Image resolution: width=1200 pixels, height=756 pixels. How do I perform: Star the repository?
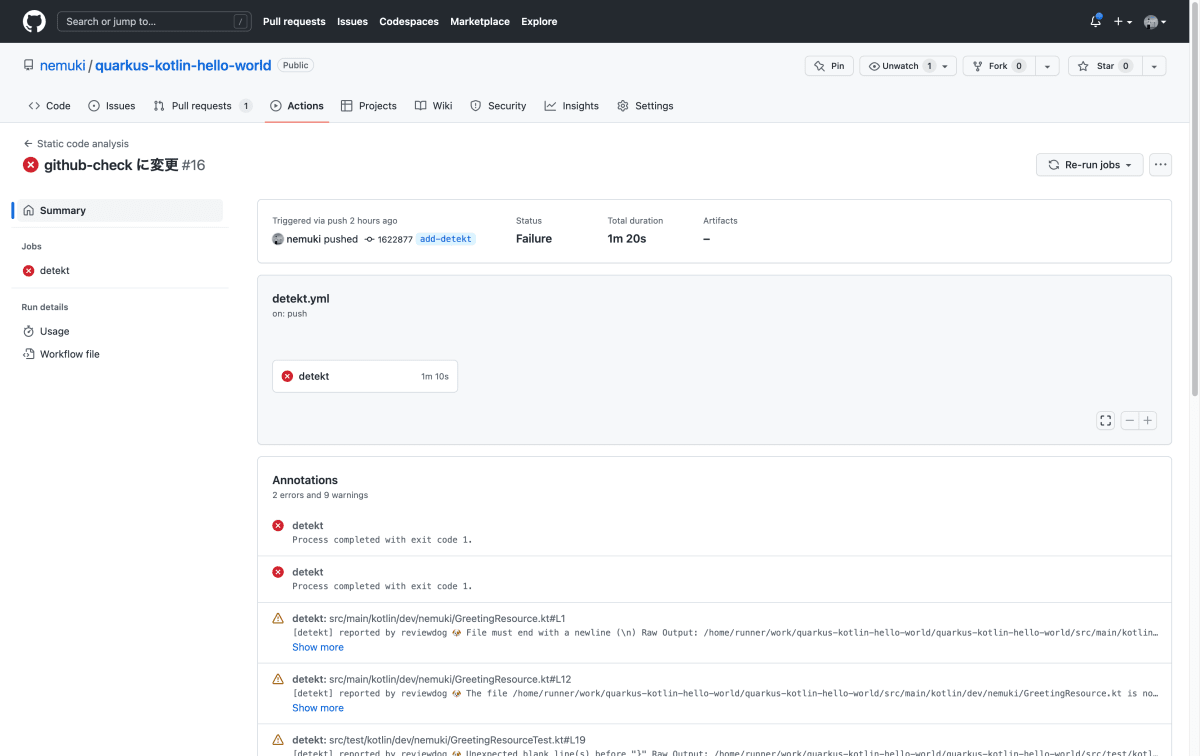click(x=1105, y=66)
